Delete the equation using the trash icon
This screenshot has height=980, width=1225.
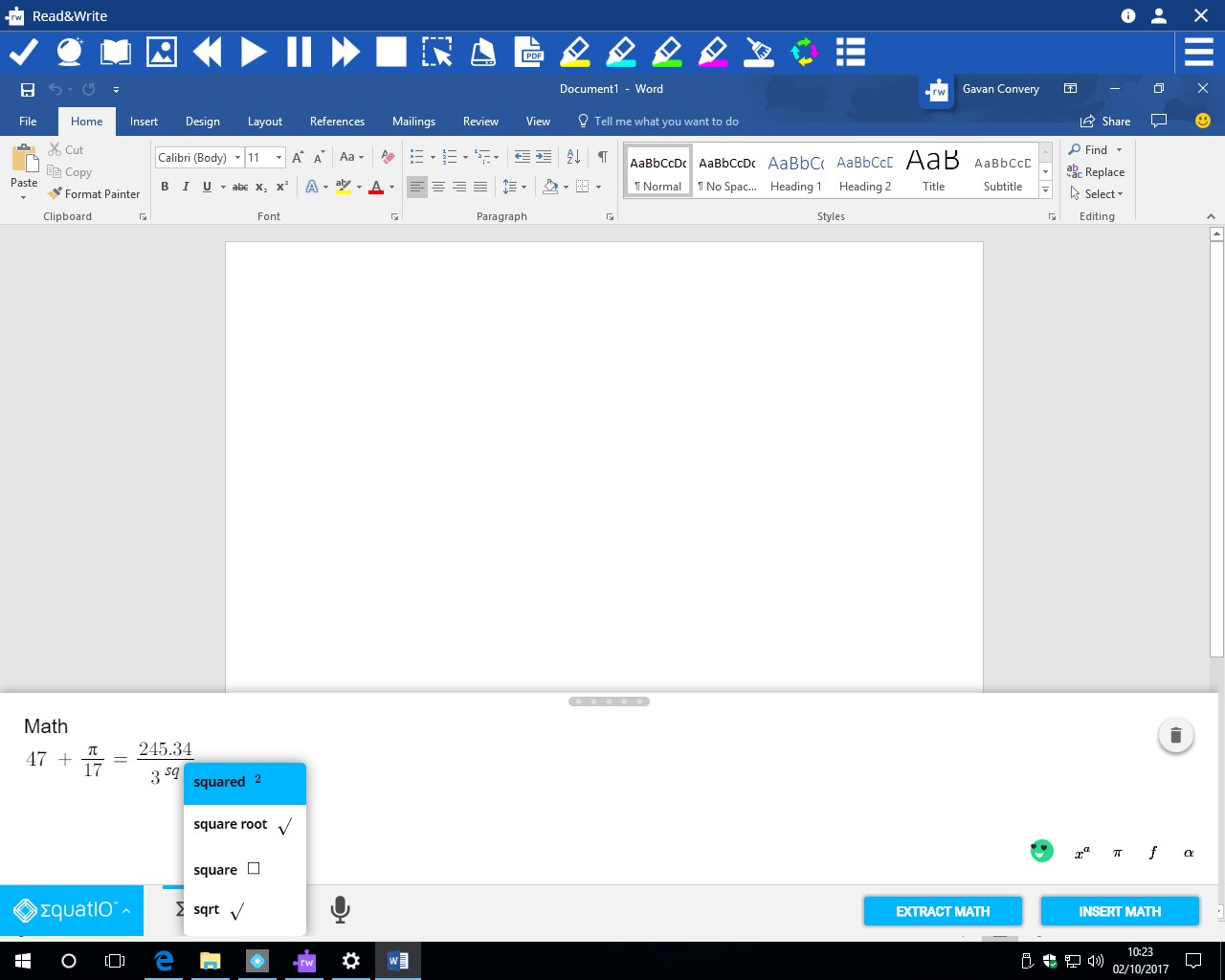[x=1176, y=735]
